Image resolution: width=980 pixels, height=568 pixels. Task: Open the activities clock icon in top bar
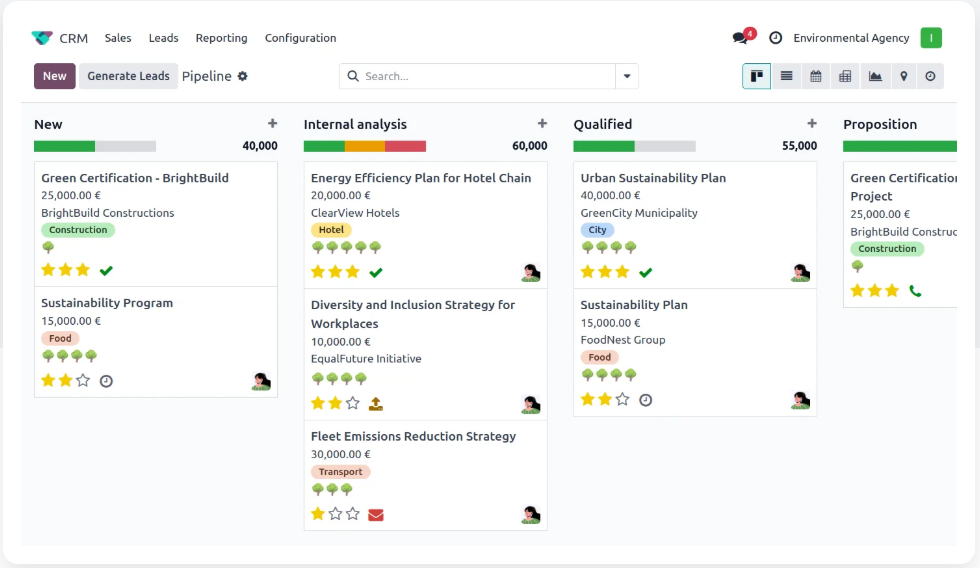[775, 38]
